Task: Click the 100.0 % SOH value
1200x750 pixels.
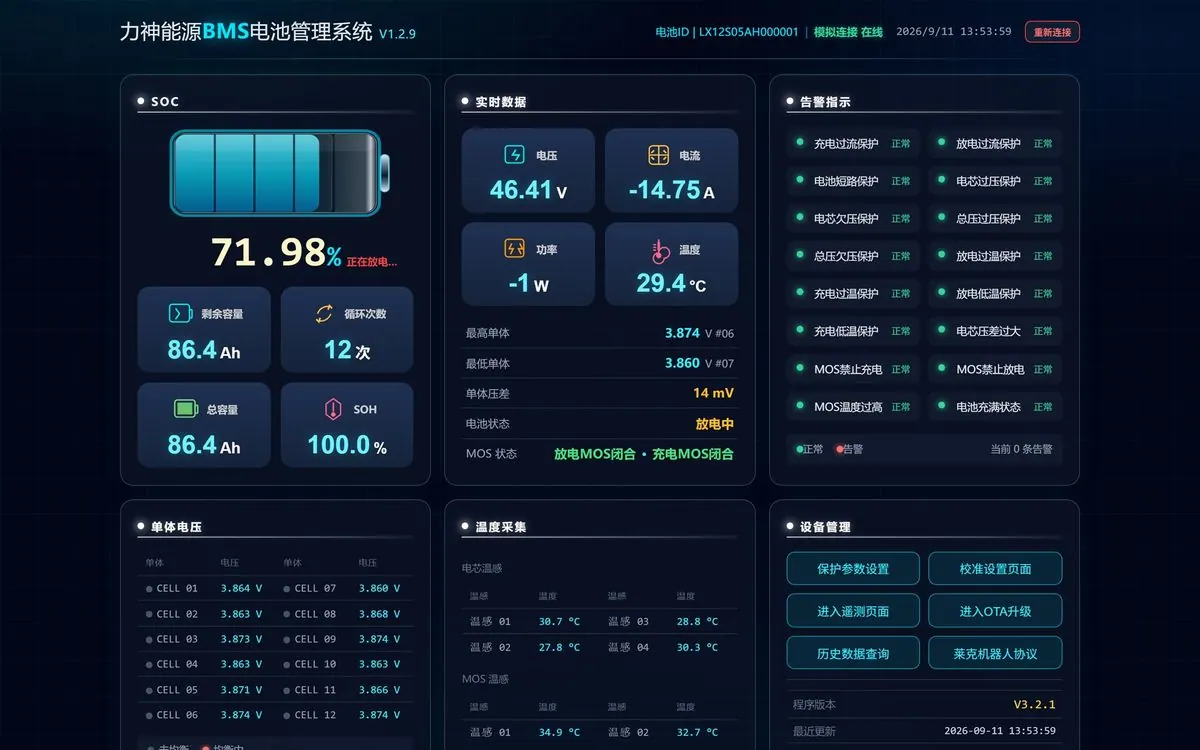Action: 347,445
